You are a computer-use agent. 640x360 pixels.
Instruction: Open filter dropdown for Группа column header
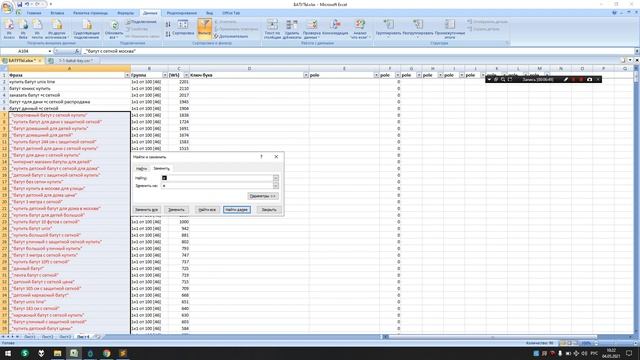165,75
